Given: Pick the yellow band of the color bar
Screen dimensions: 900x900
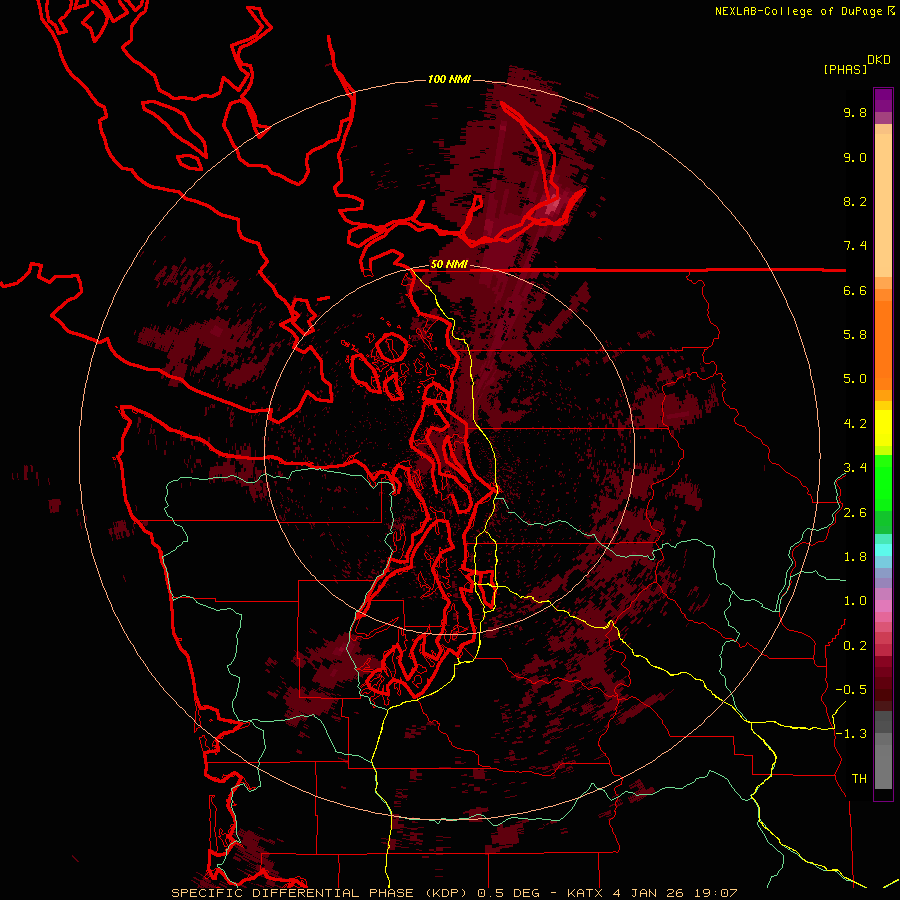Looking at the screenshot, I should 883,428.
